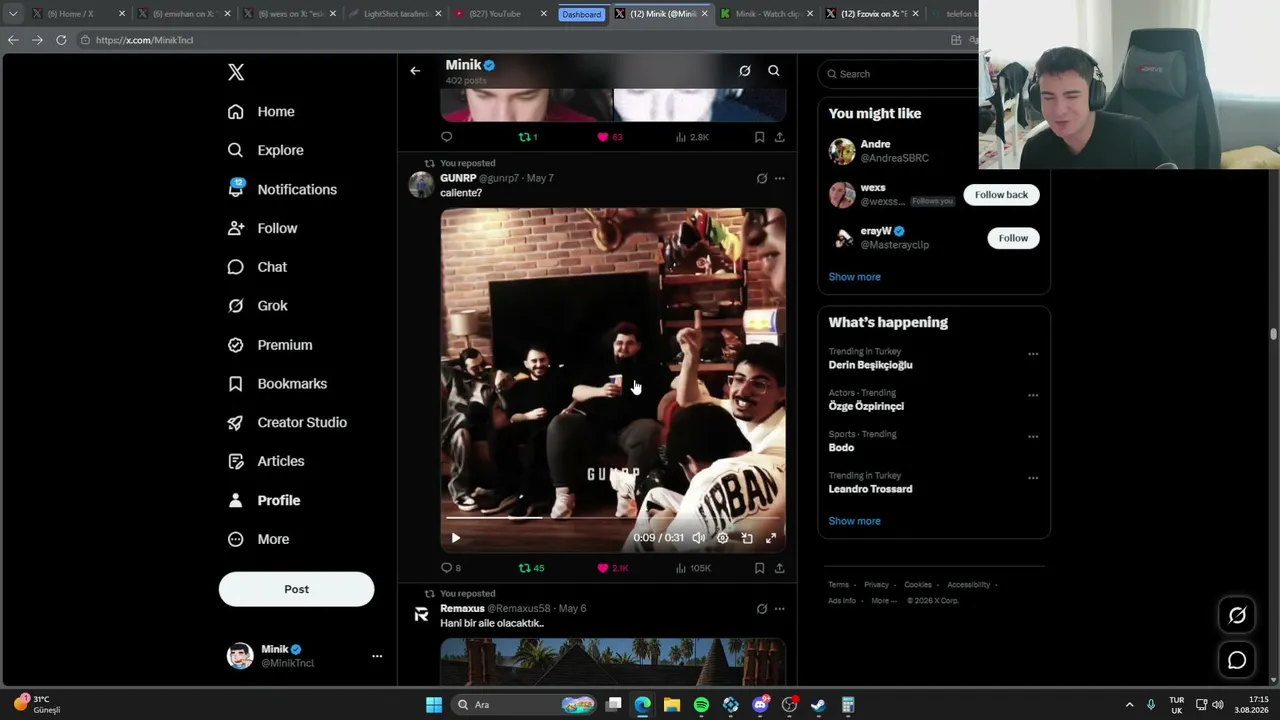The height and width of the screenshot is (720, 1280).
Task: Expand the GUNRP video to fullscreen
Action: tap(771, 538)
